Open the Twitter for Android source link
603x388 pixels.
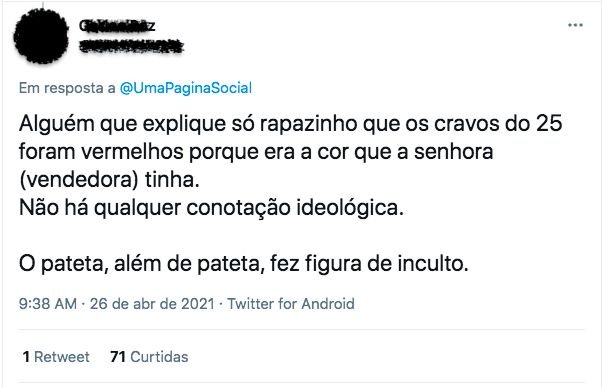pos(291,304)
